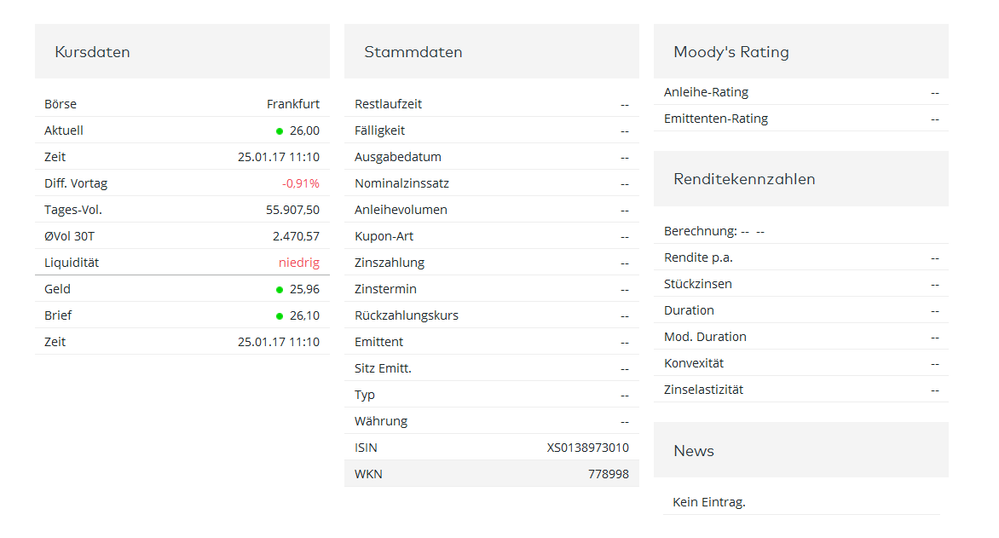Click the Berechnung label in Renditekennzahlen
Screen dimensions: 999x538
click(700, 231)
